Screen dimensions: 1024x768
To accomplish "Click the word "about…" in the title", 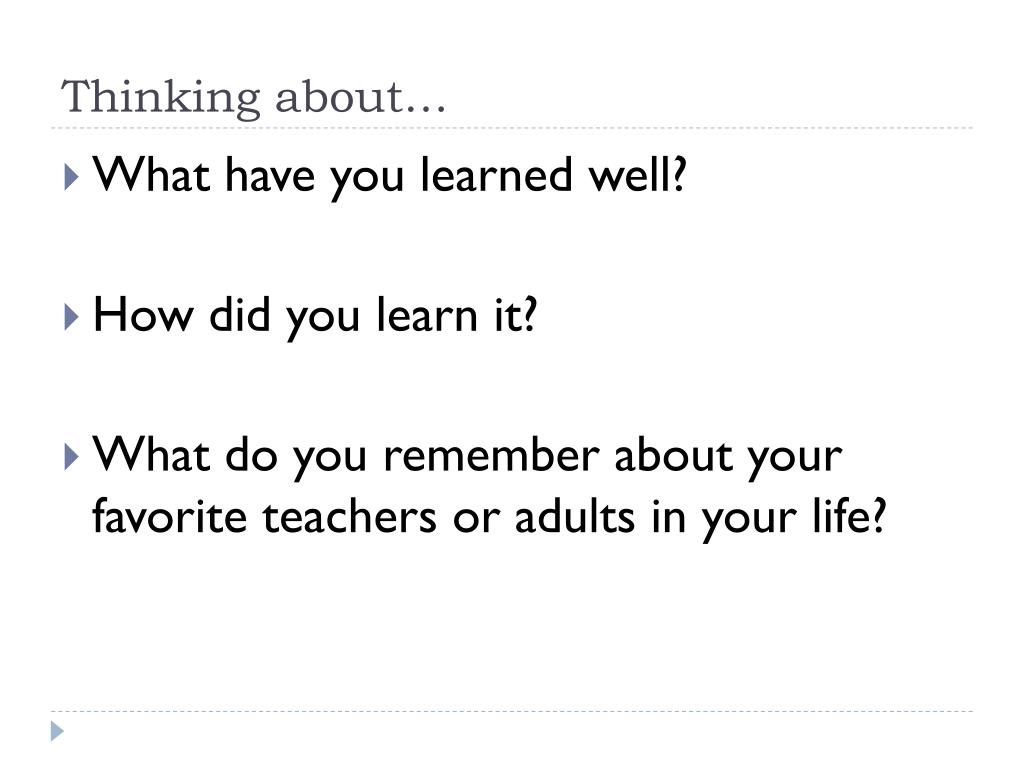I will pos(360,98).
